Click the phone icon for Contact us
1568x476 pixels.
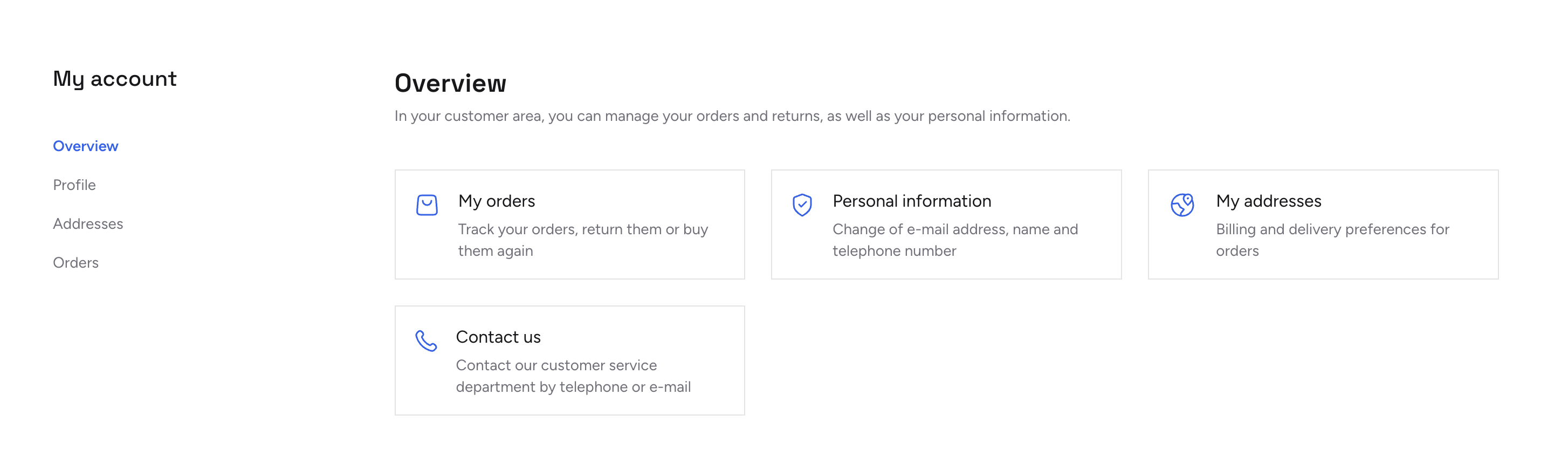(426, 341)
